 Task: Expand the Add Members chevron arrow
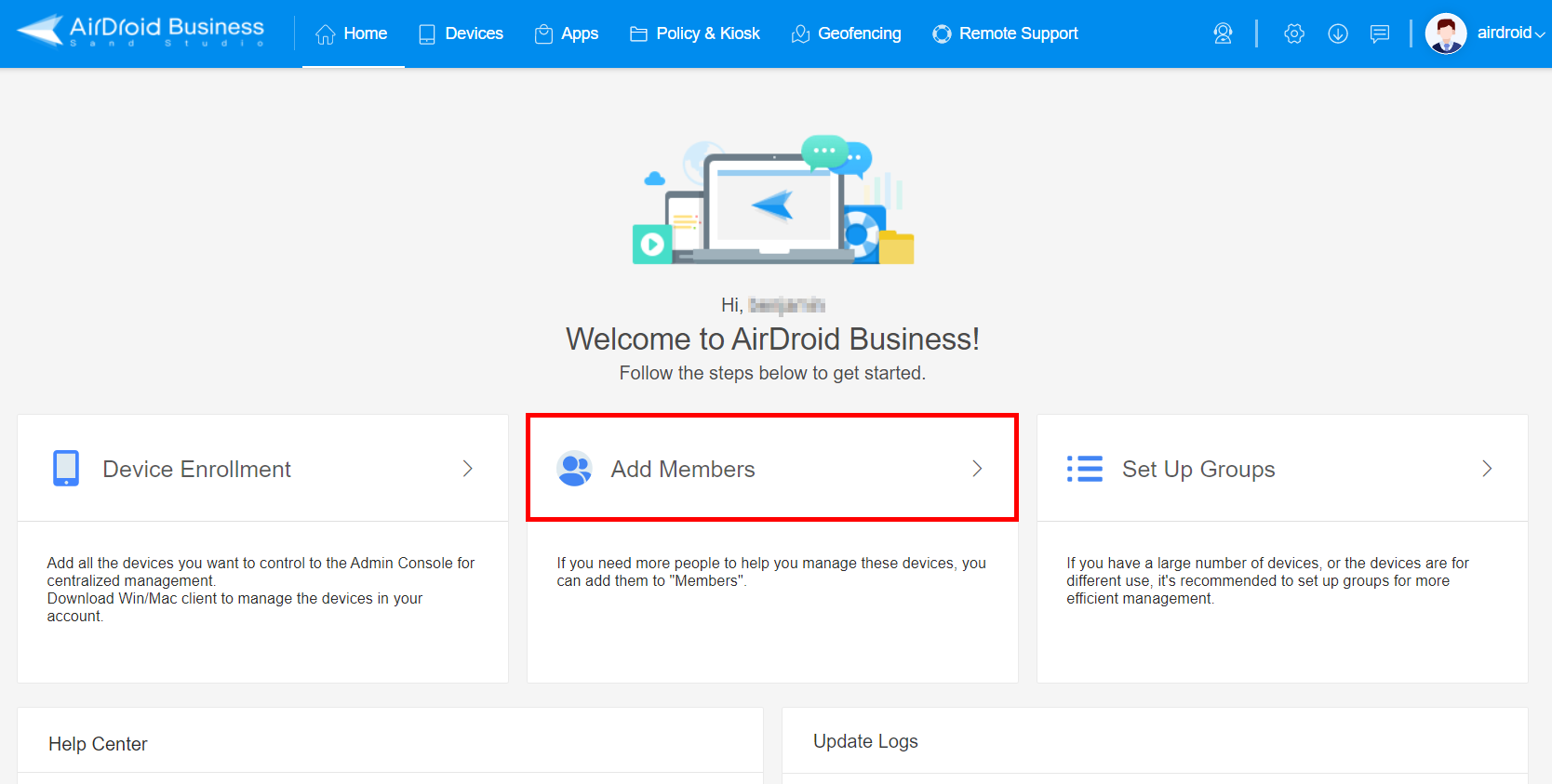[x=977, y=469]
